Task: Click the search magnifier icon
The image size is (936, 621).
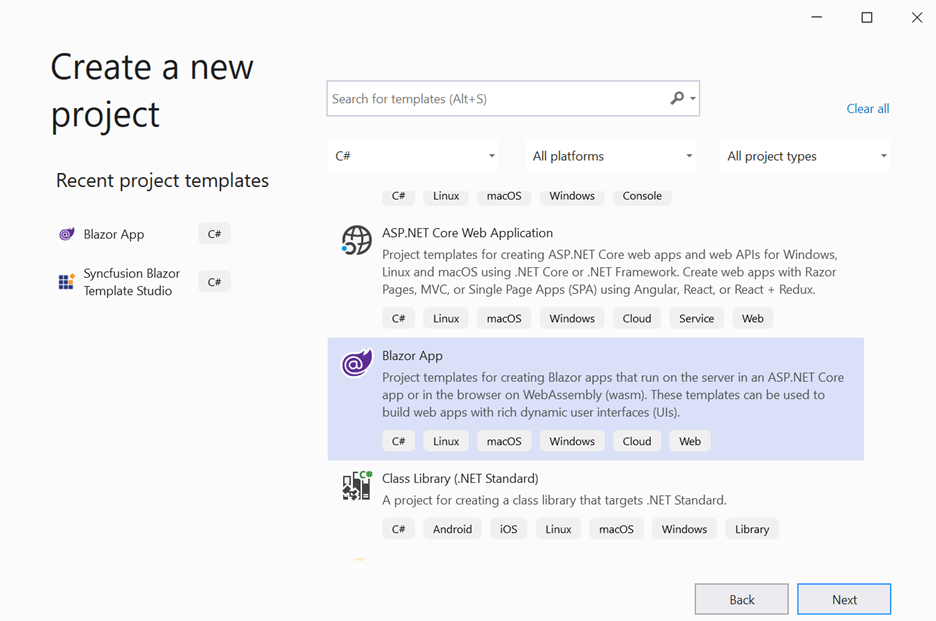Action: (x=677, y=98)
